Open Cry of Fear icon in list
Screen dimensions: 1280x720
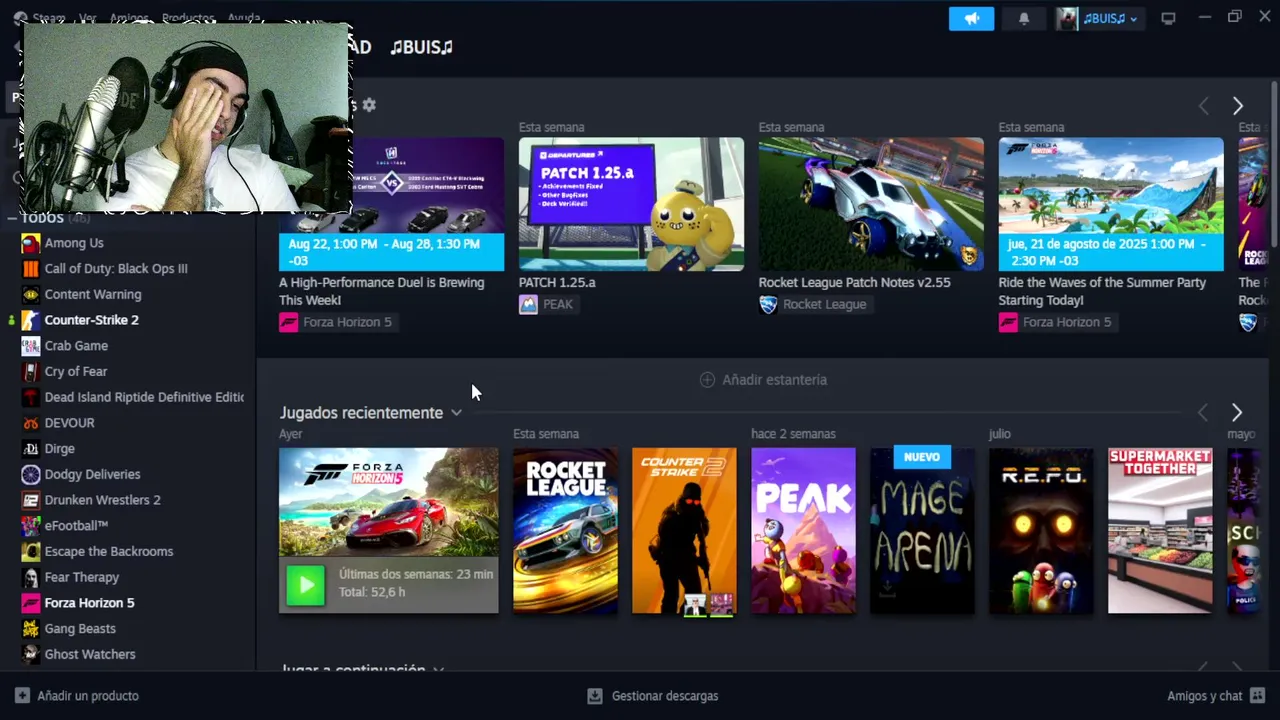point(31,371)
